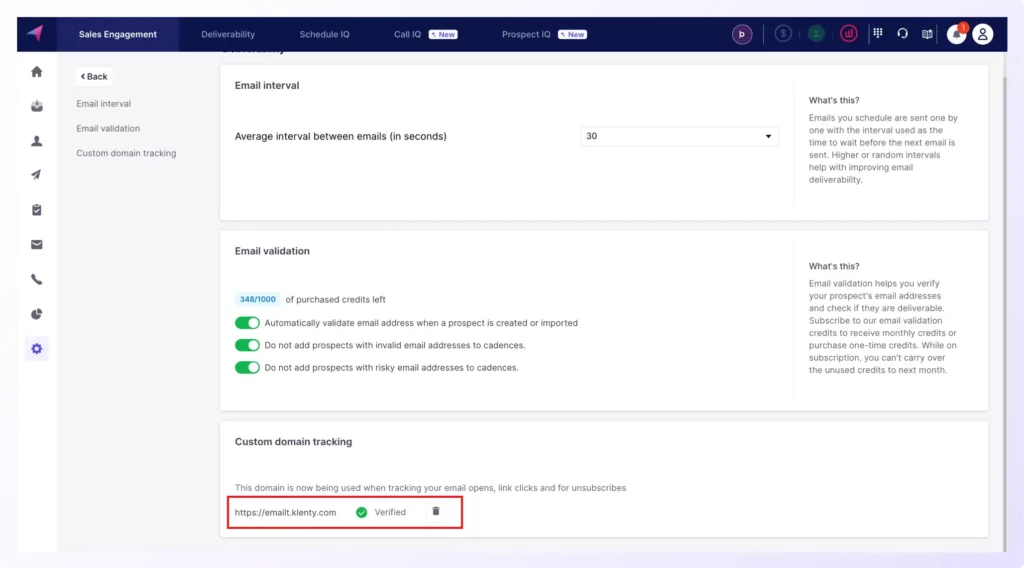Viewport: 1024px width, 568px height.
Task: Click the New badge beside Prospect IQ
Action: click(x=572, y=35)
